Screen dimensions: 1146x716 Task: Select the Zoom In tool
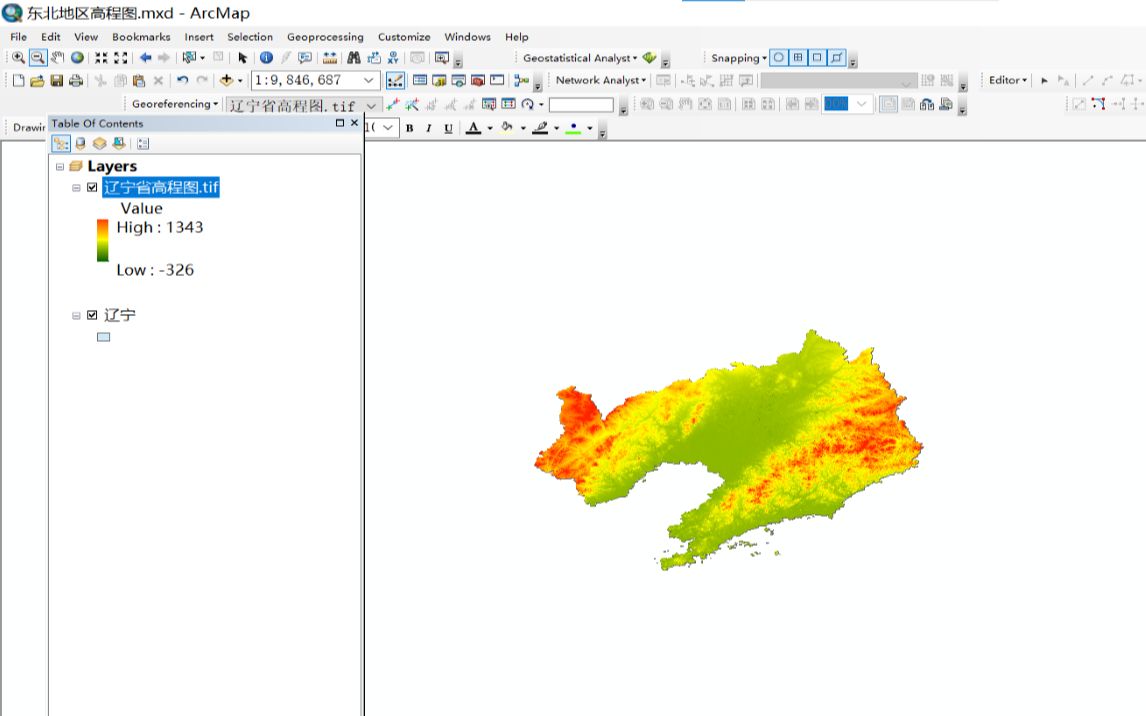(18, 58)
